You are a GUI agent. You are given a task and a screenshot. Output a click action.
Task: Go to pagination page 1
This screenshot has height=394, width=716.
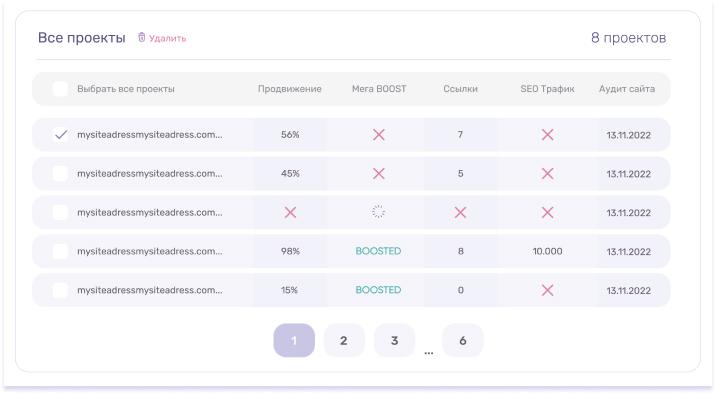tap(294, 341)
